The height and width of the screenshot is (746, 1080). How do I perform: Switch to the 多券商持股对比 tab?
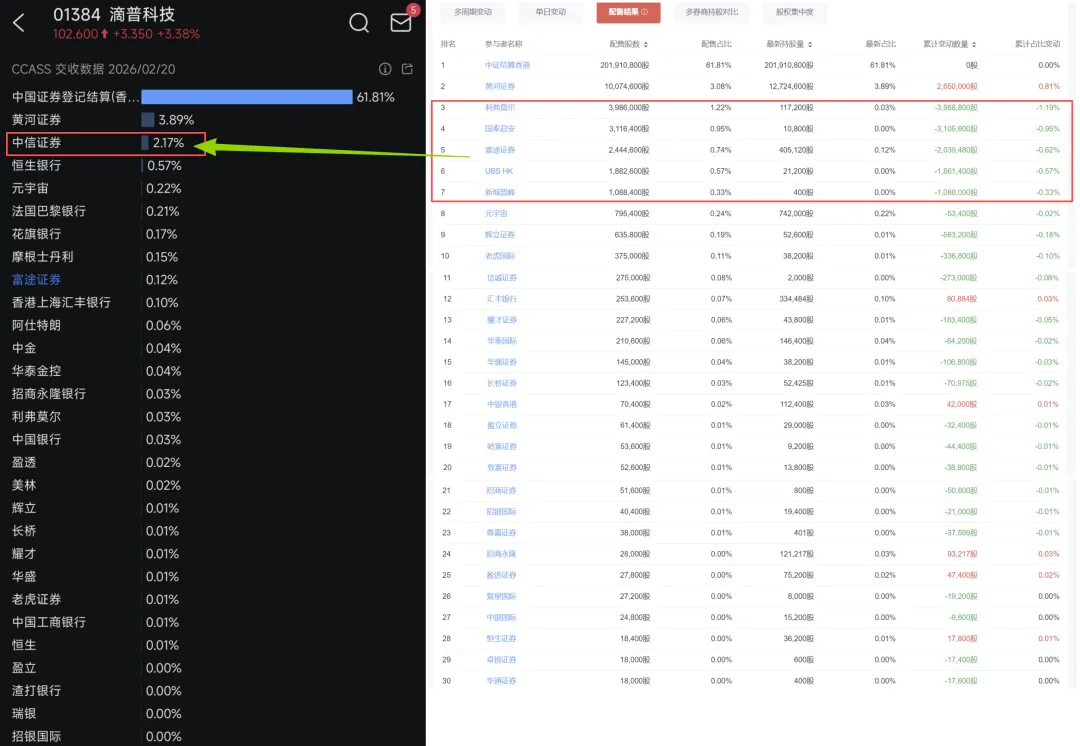click(x=712, y=12)
